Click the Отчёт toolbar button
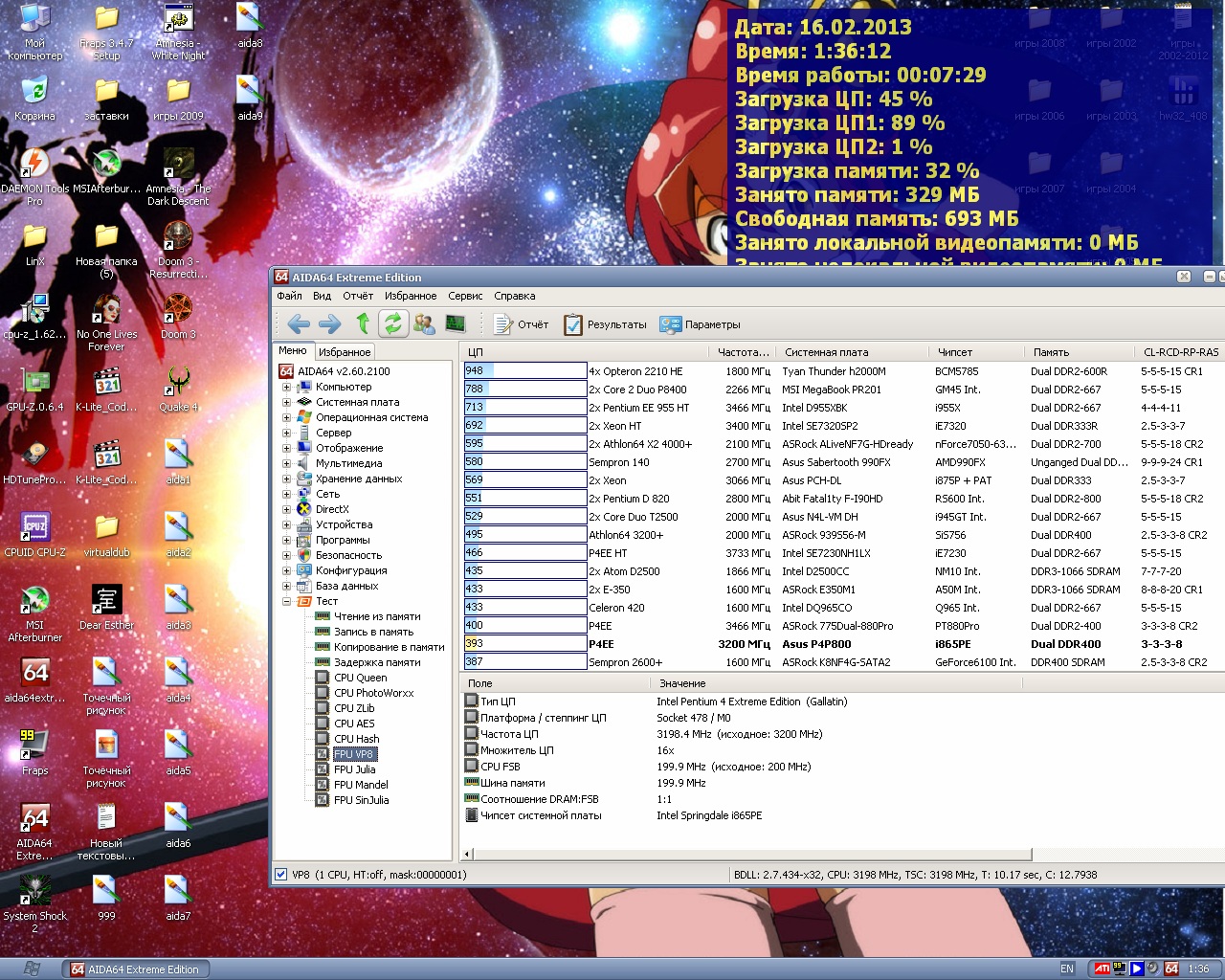The width and height of the screenshot is (1225, 980). coord(522,324)
